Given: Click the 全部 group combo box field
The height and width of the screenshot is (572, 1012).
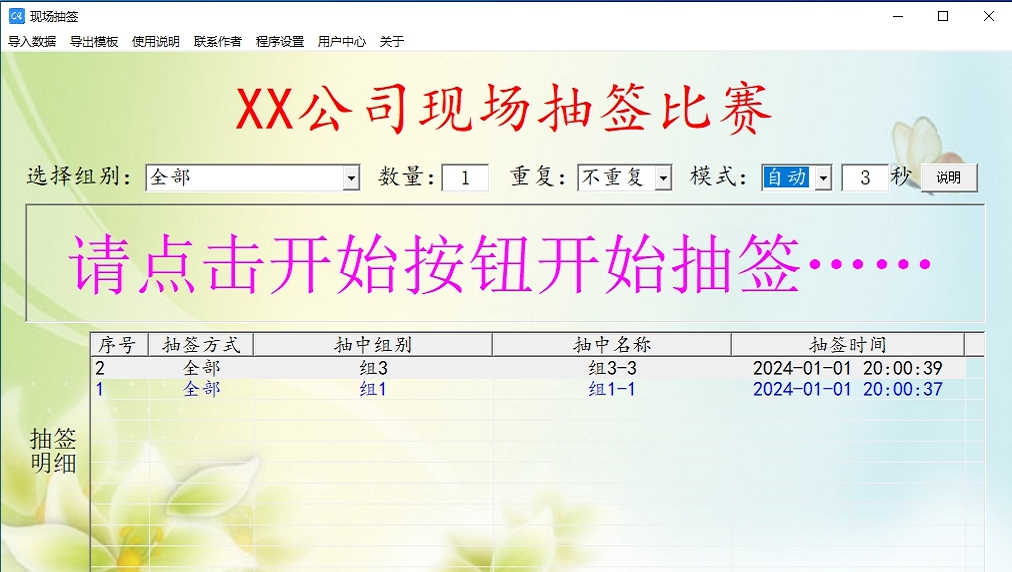Looking at the screenshot, I should (x=253, y=178).
